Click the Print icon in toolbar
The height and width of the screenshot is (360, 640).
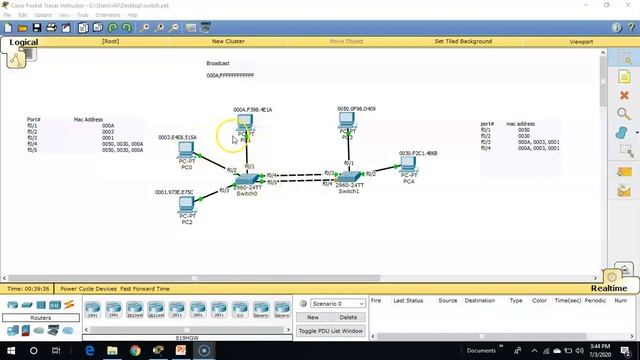tap(51, 28)
